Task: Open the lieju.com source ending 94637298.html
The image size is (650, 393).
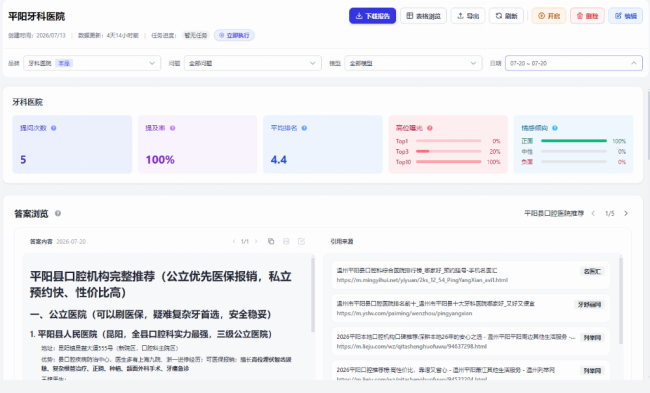Action: coord(412,347)
